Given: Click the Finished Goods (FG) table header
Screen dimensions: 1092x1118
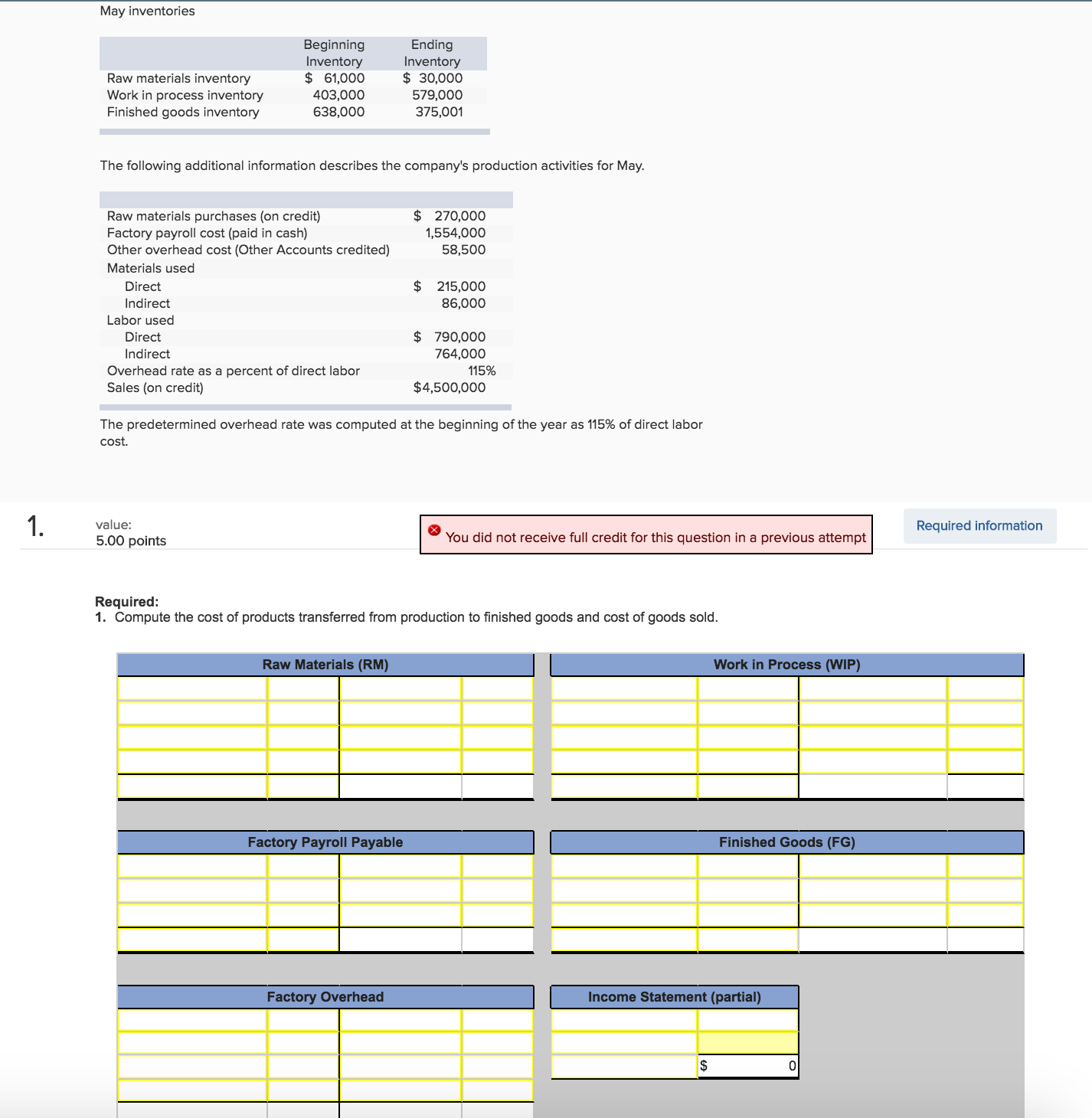Looking at the screenshot, I should click(x=787, y=842).
